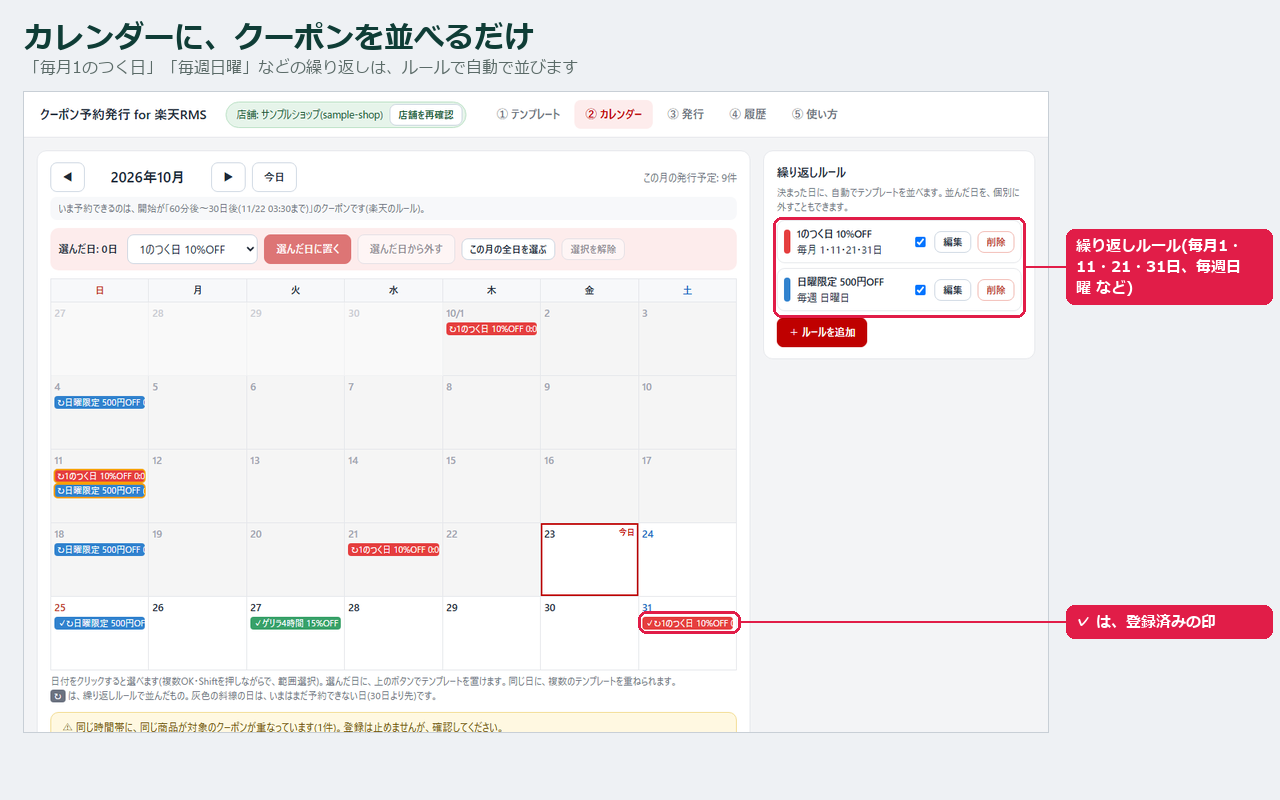Select today's date cell, the 23rd
1280x800 pixels.
589,559
